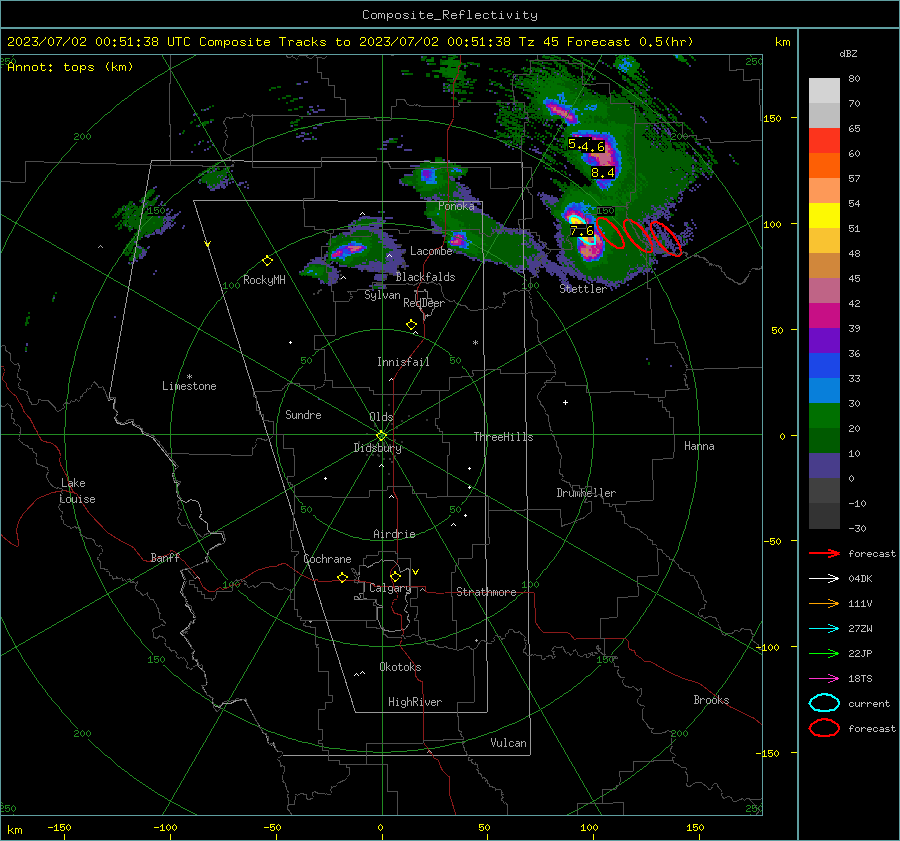Click the Brooks town label
Viewport: 900px width, 841px height.
click(711, 700)
